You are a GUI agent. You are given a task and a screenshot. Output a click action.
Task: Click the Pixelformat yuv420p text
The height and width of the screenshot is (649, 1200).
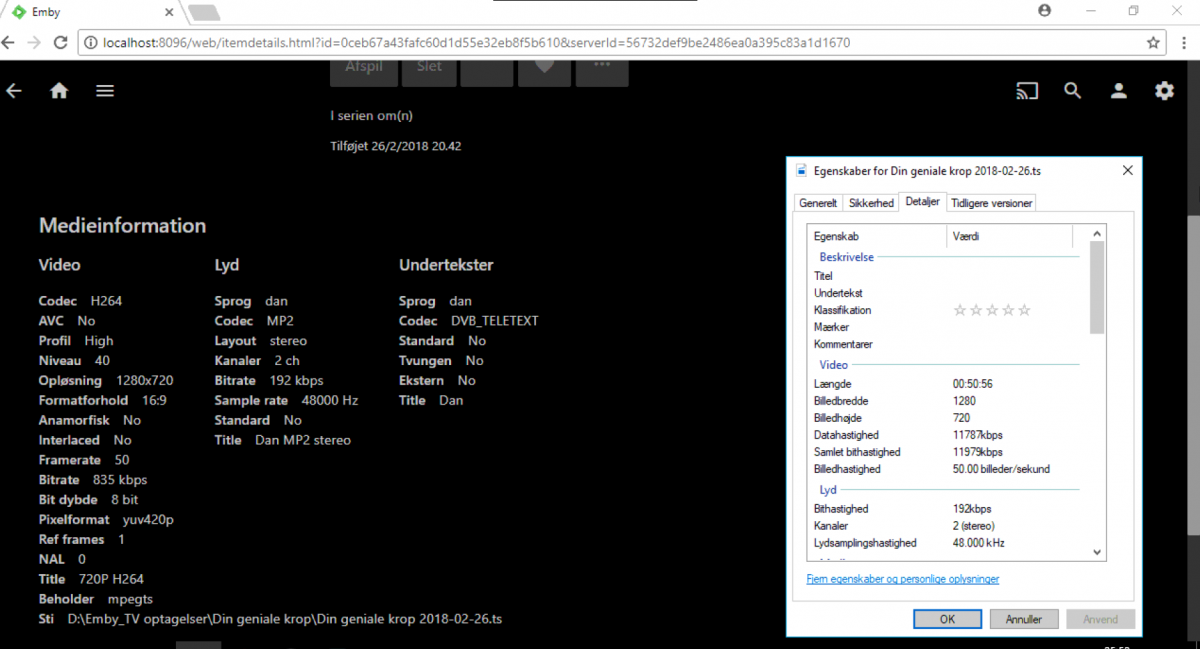pyautogui.click(x=106, y=520)
